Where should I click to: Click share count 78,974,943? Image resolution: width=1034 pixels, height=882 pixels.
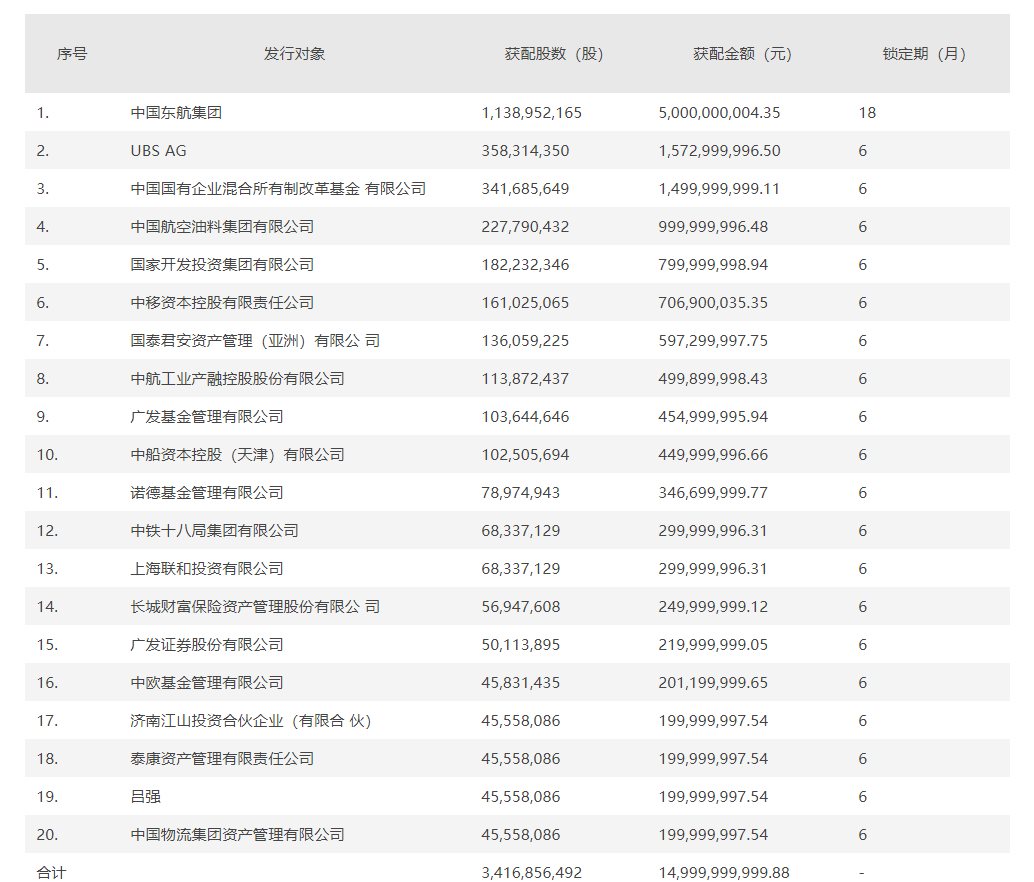[520, 493]
